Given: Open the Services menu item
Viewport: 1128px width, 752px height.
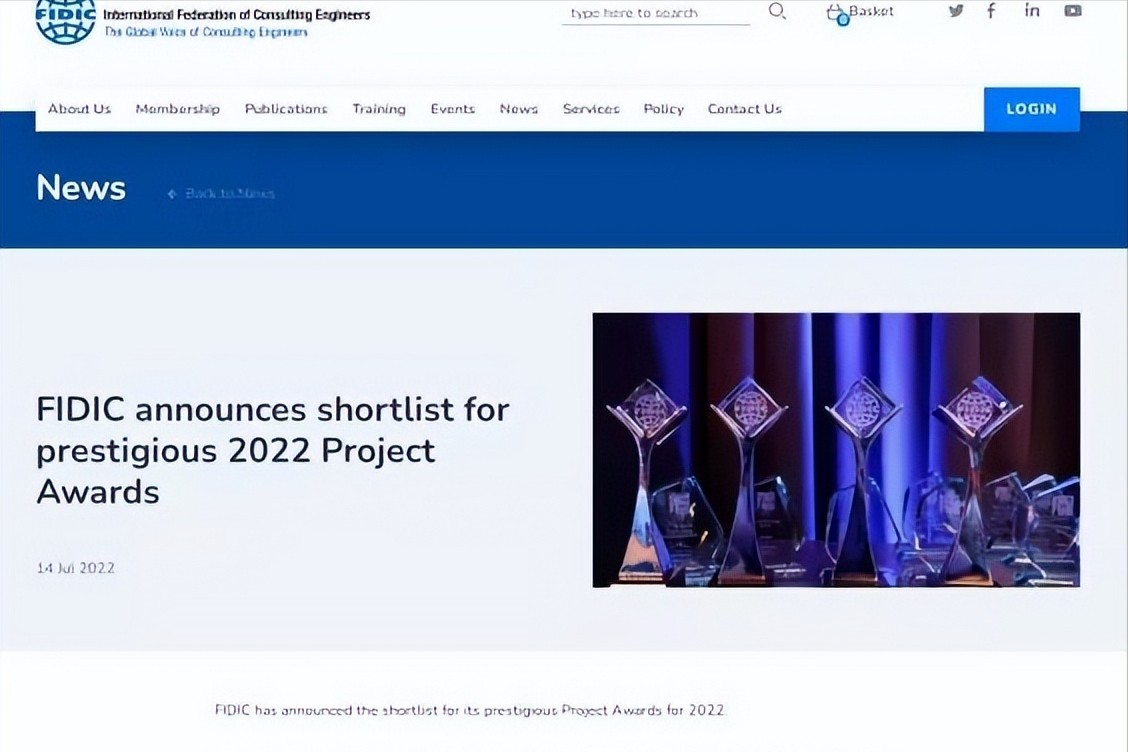Looking at the screenshot, I should [591, 109].
